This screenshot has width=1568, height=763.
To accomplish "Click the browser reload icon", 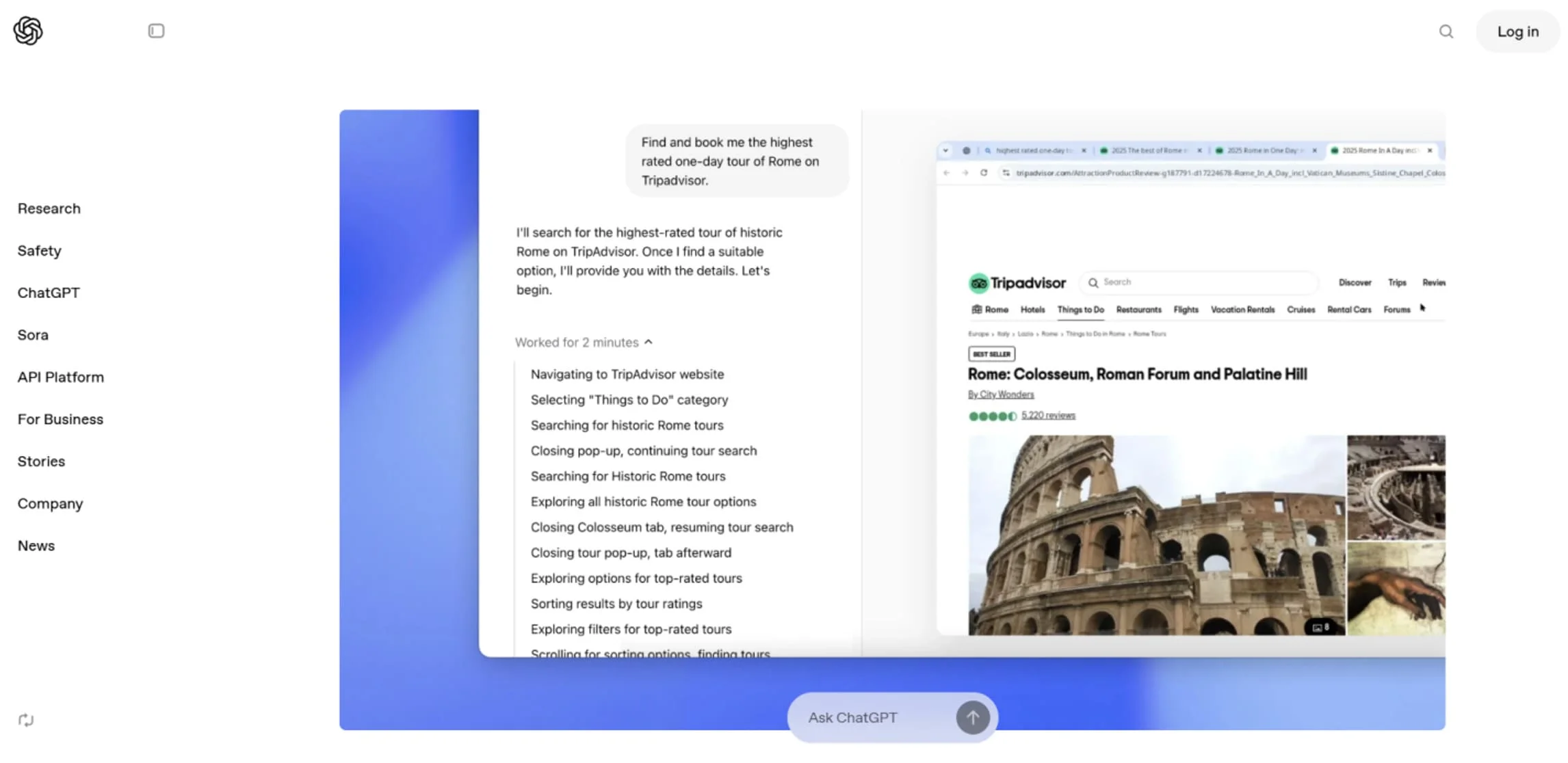I will pyautogui.click(x=984, y=173).
